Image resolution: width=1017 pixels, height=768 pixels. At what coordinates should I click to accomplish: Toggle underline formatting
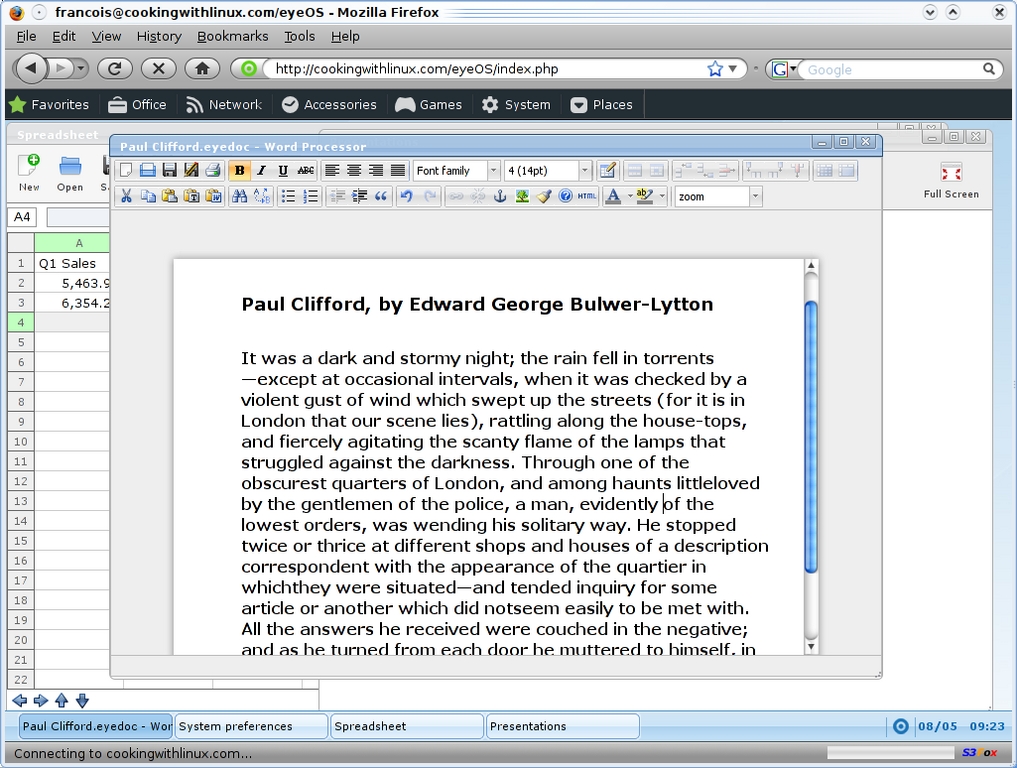click(x=283, y=171)
